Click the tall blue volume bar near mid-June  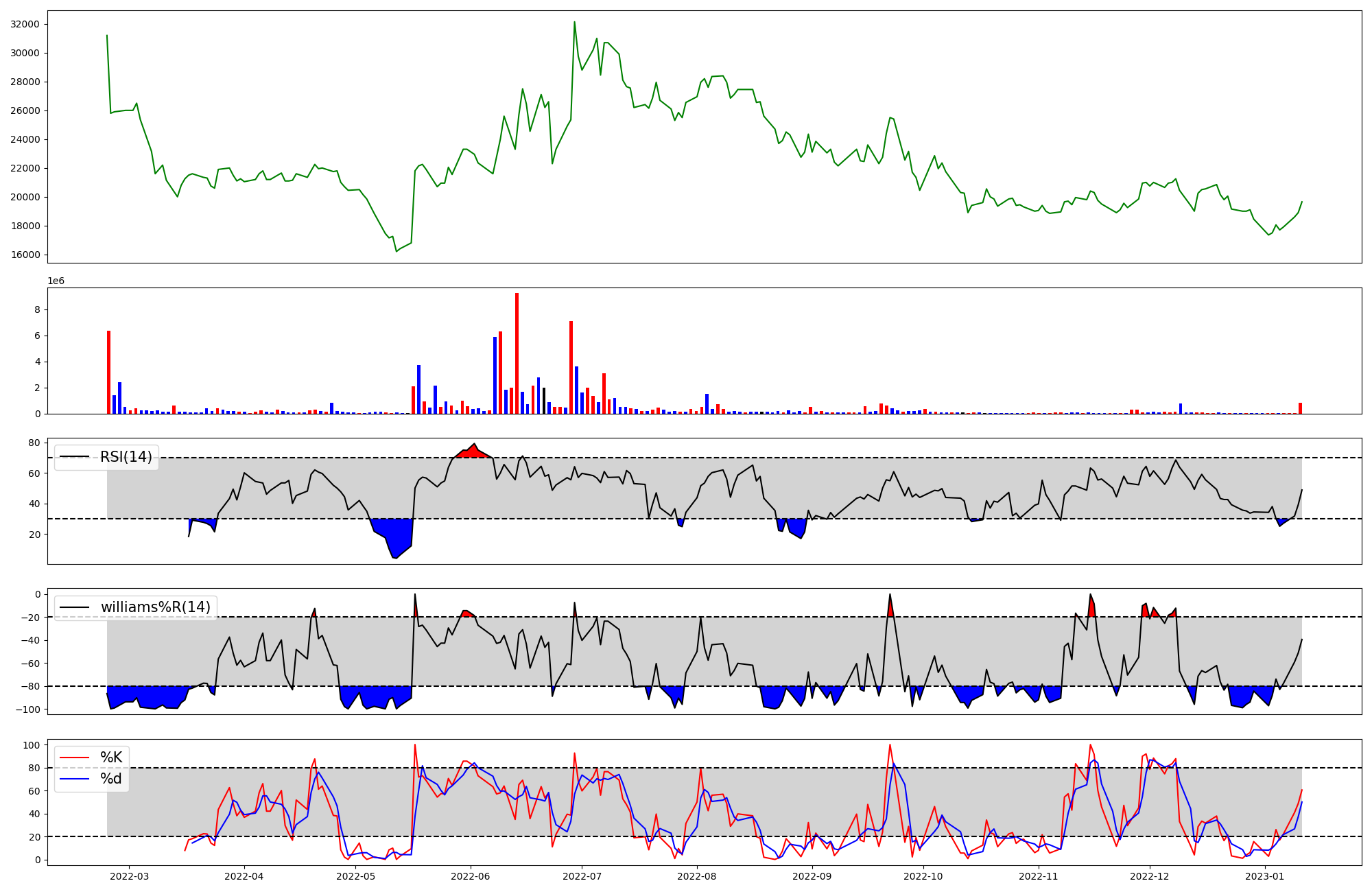click(x=495, y=375)
